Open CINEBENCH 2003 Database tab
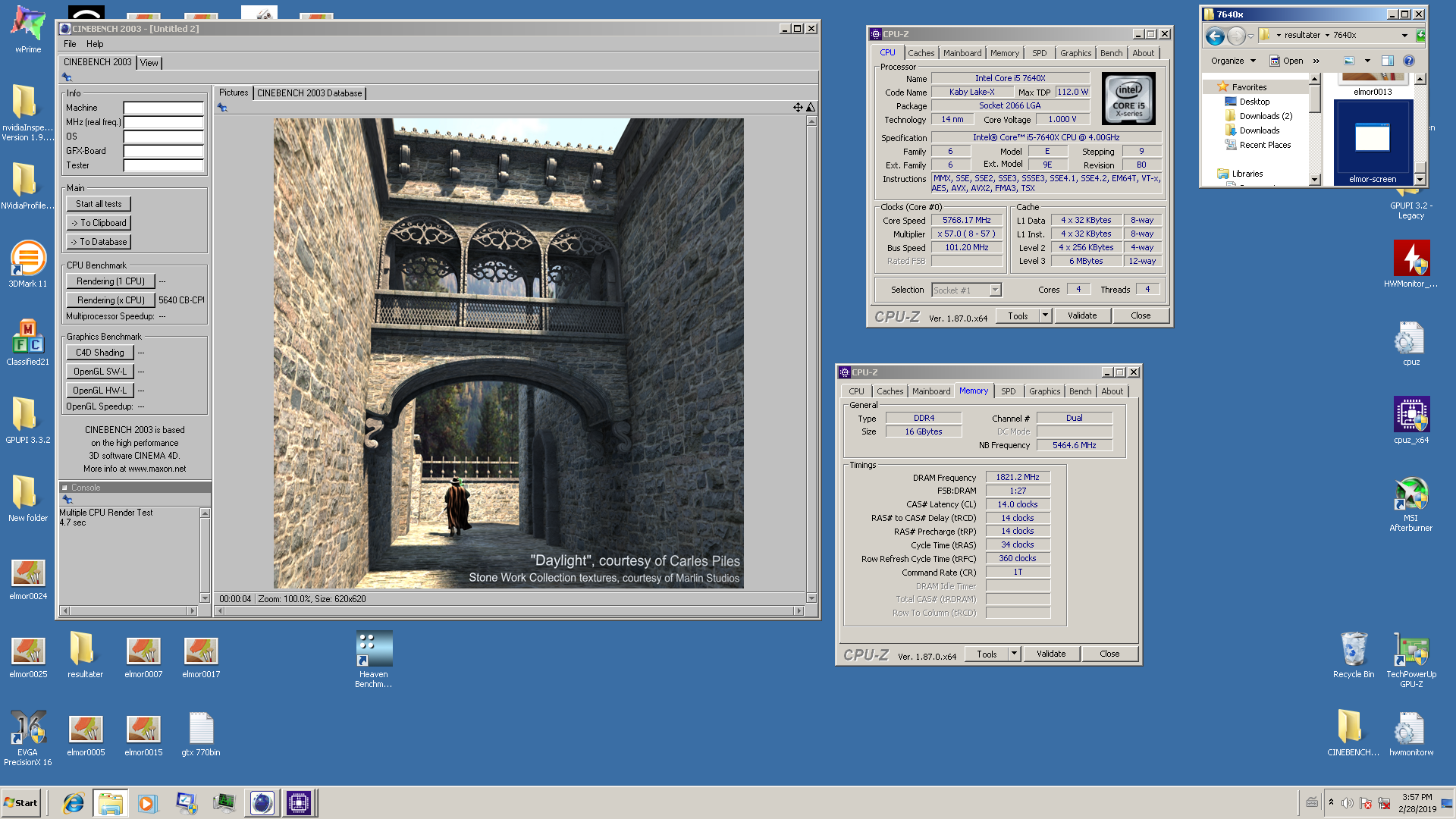The width and height of the screenshot is (1456, 819). (309, 93)
